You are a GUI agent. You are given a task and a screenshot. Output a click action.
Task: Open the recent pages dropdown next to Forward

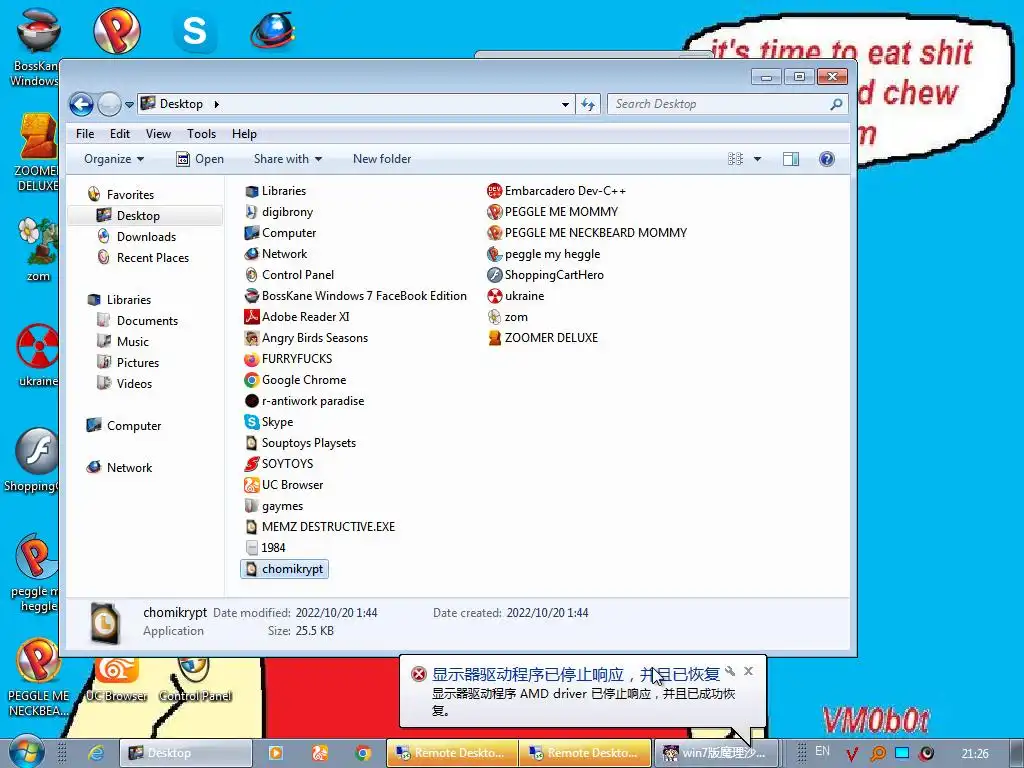[129, 104]
